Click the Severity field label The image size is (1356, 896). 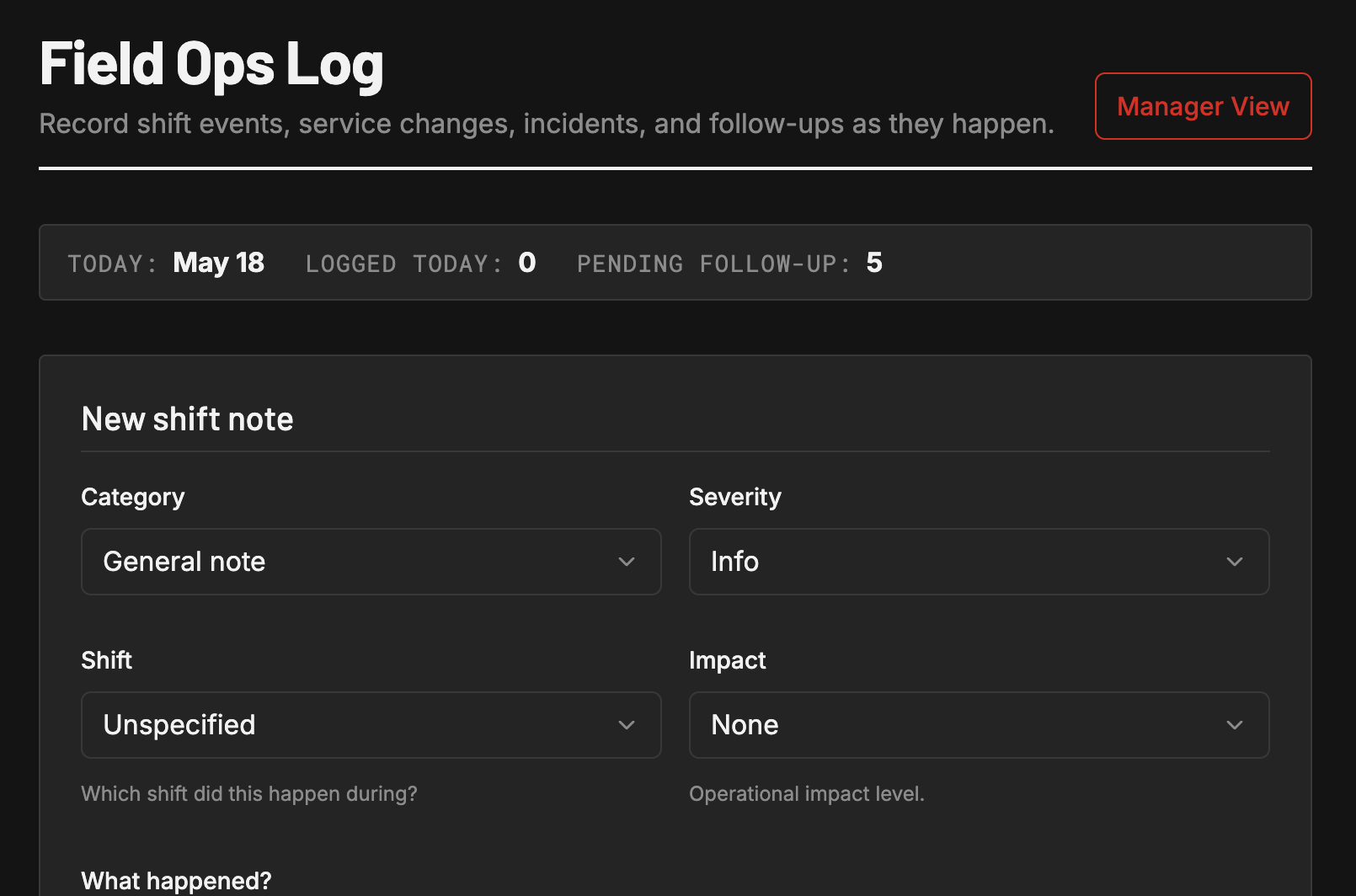(735, 498)
